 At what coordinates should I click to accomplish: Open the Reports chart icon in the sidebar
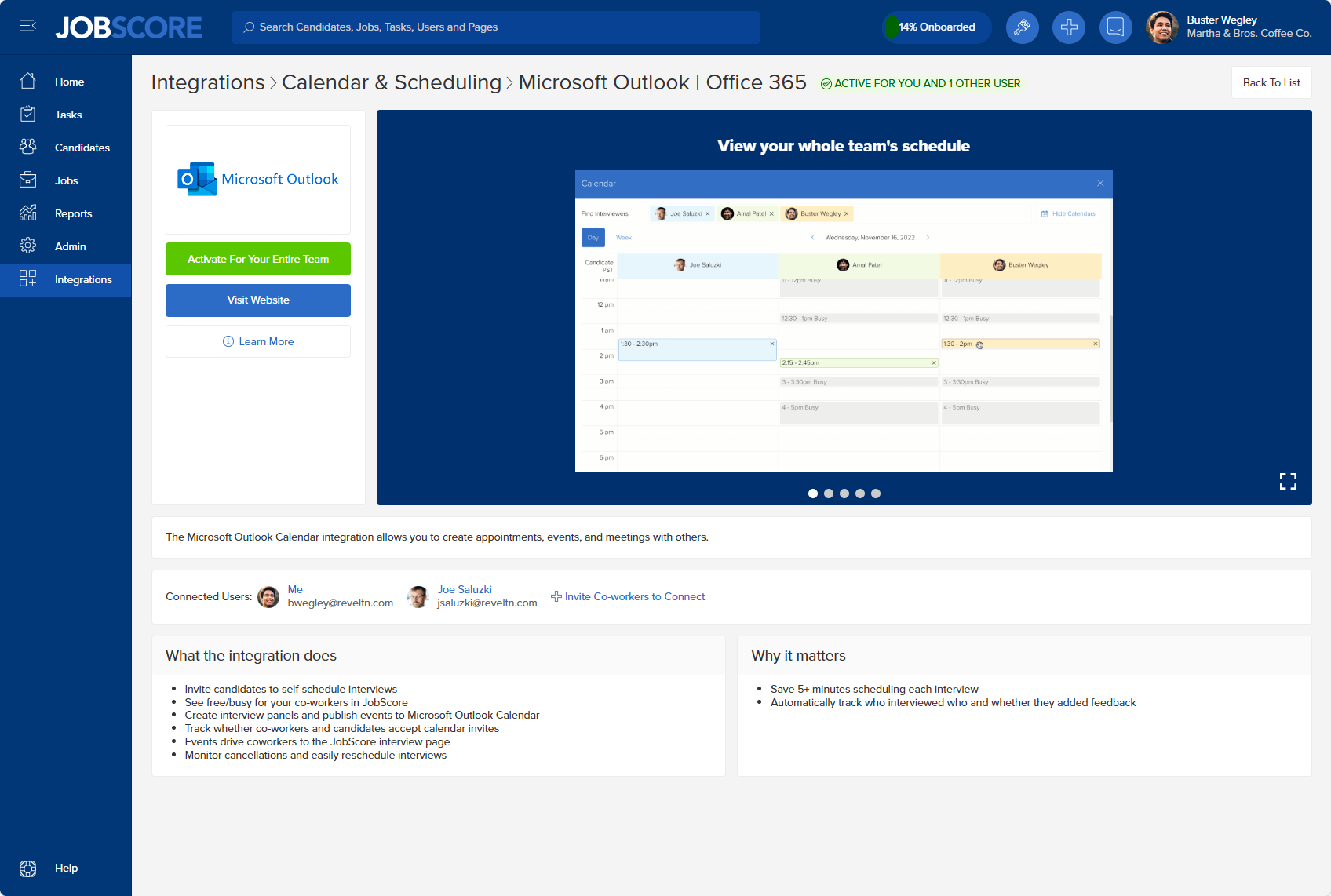tap(27, 213)
